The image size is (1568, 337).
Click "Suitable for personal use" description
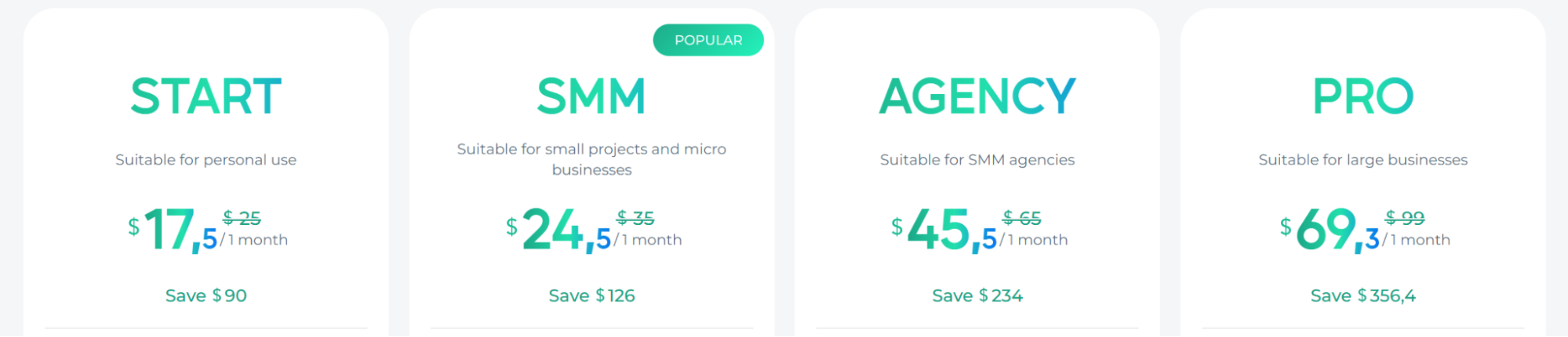pos(206,160)
